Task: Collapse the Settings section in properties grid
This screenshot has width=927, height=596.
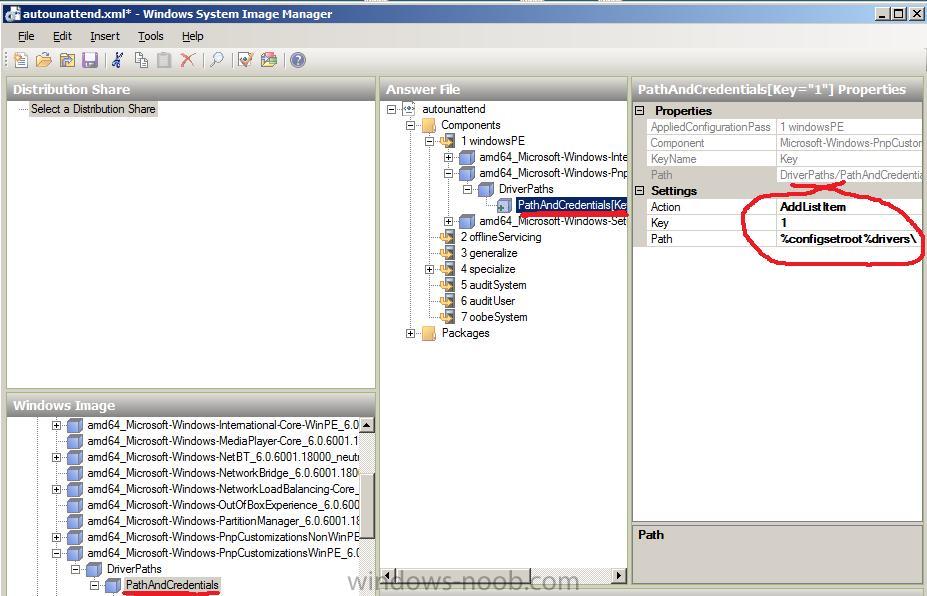Action: point(640,190)
